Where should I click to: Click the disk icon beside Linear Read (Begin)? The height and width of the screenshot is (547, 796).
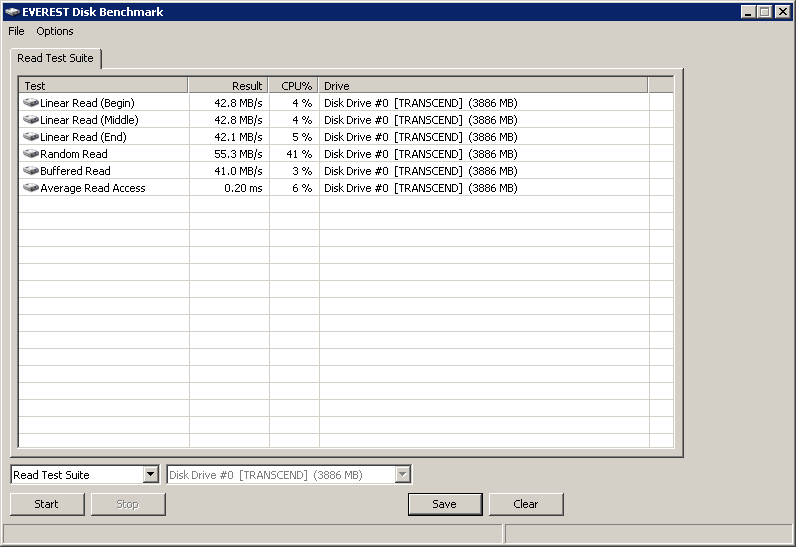point(31,103)
